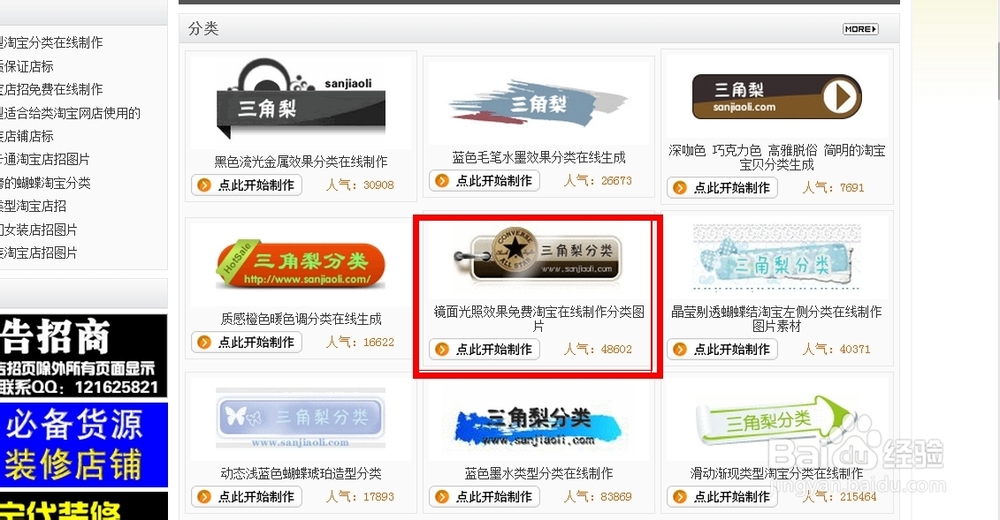1000x520 pixels.
Task: Click 点此开始制作 for 滑动渐现类型 category
Action: [723, 497]
